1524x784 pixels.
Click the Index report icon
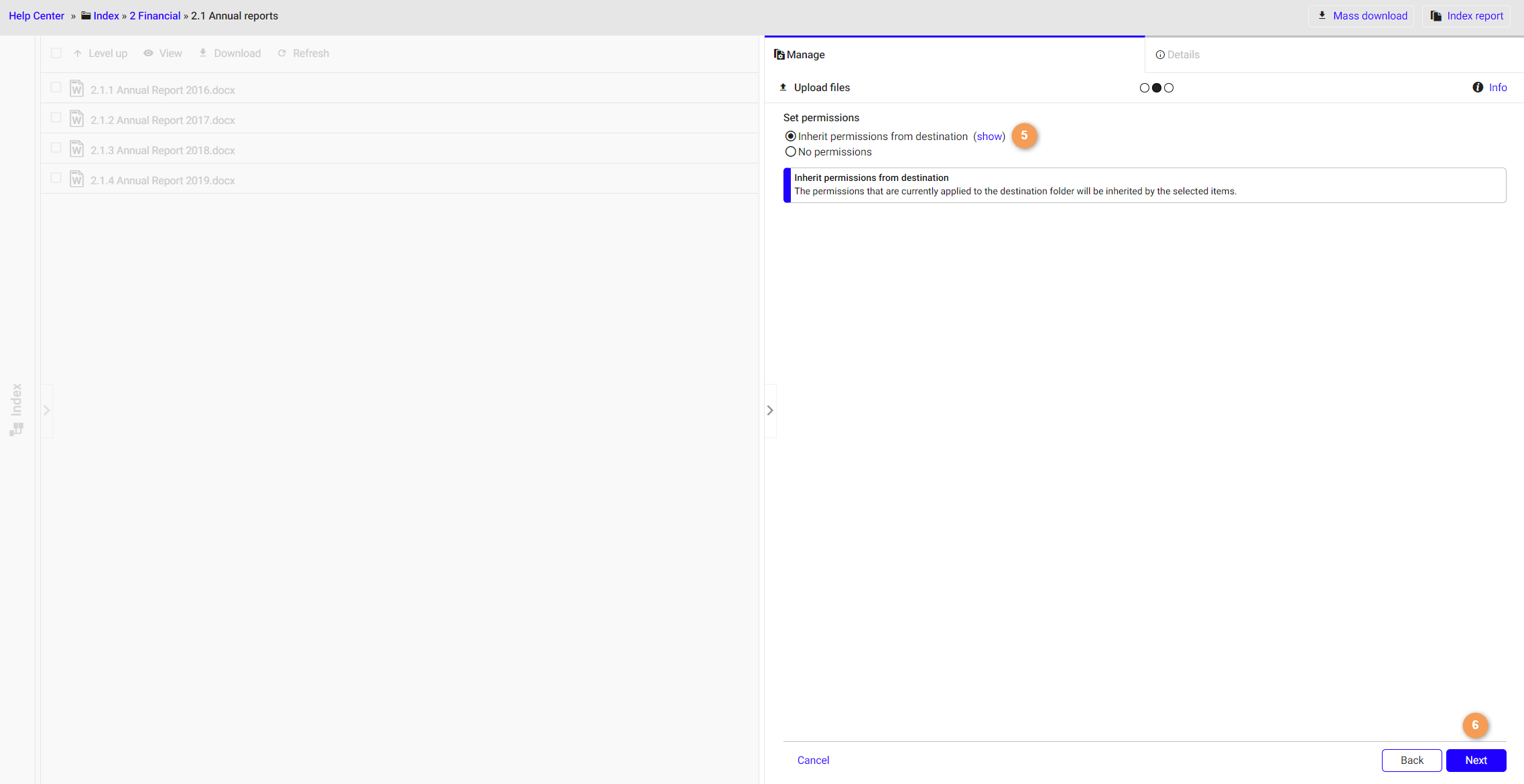pos(1436,15)
